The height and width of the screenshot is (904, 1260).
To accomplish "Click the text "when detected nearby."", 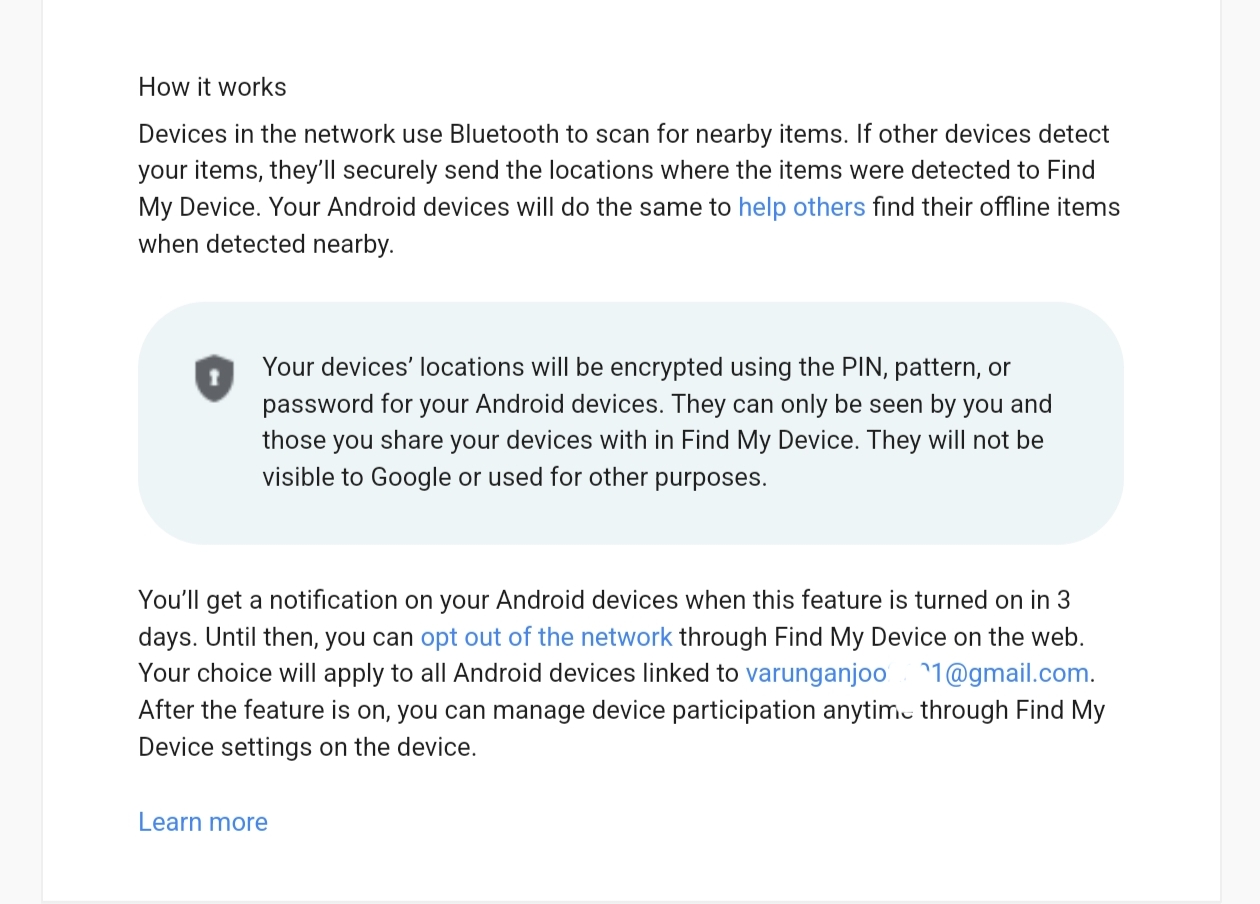I will (266, 244).
